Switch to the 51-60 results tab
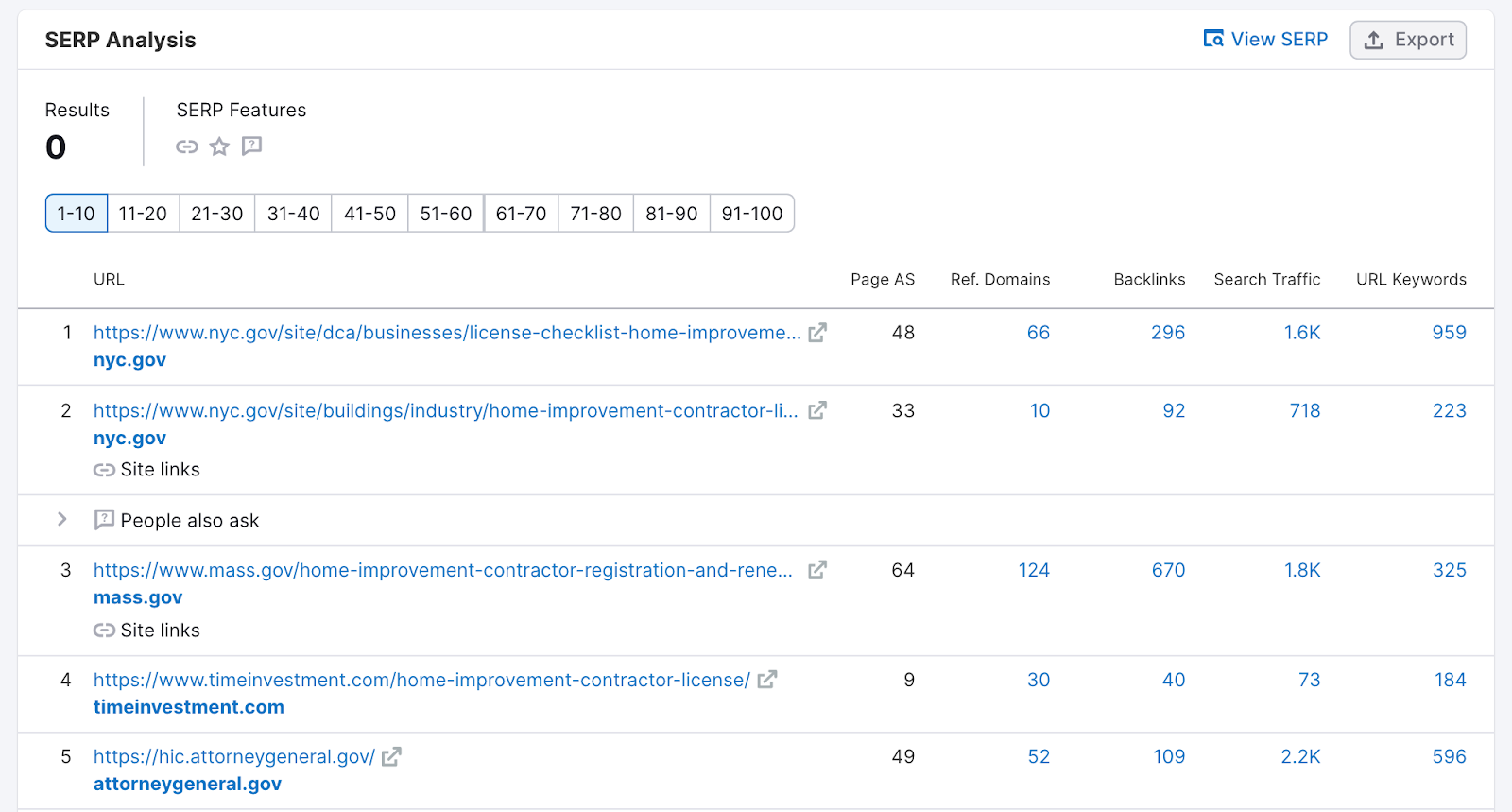 [446, 214]
